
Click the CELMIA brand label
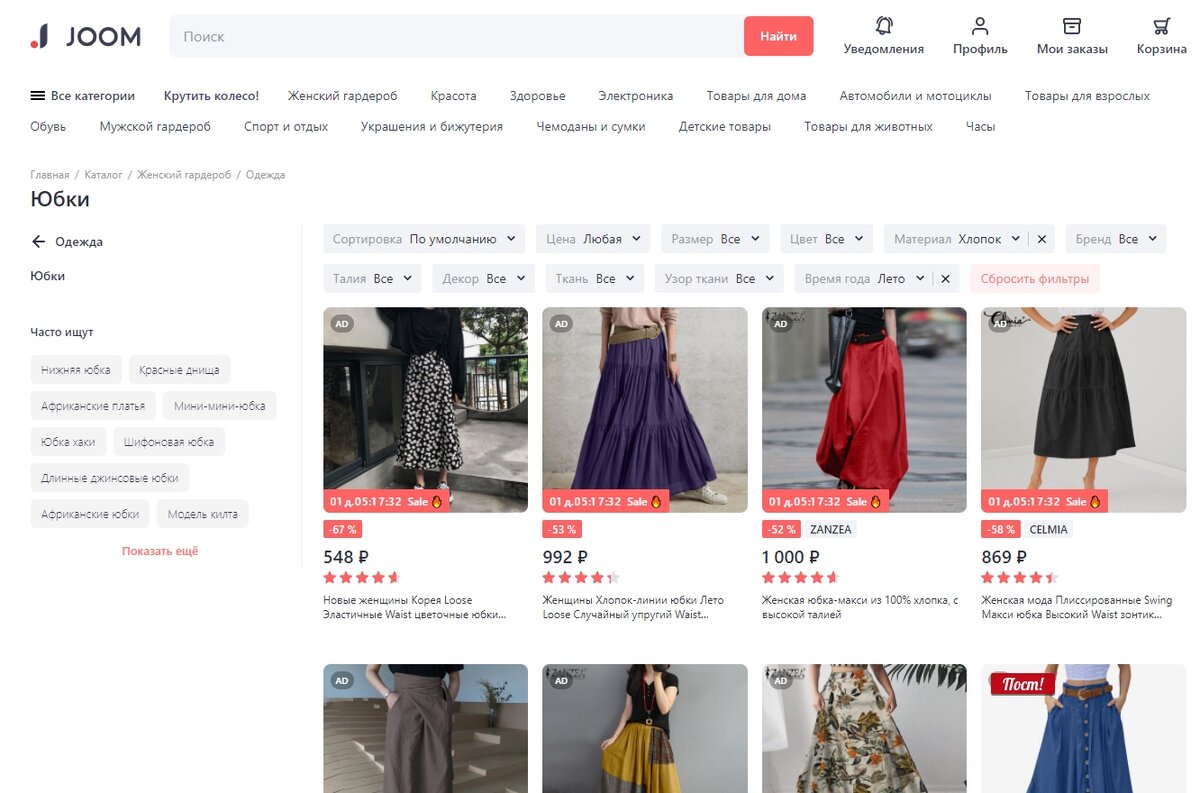pos(1048,529)
